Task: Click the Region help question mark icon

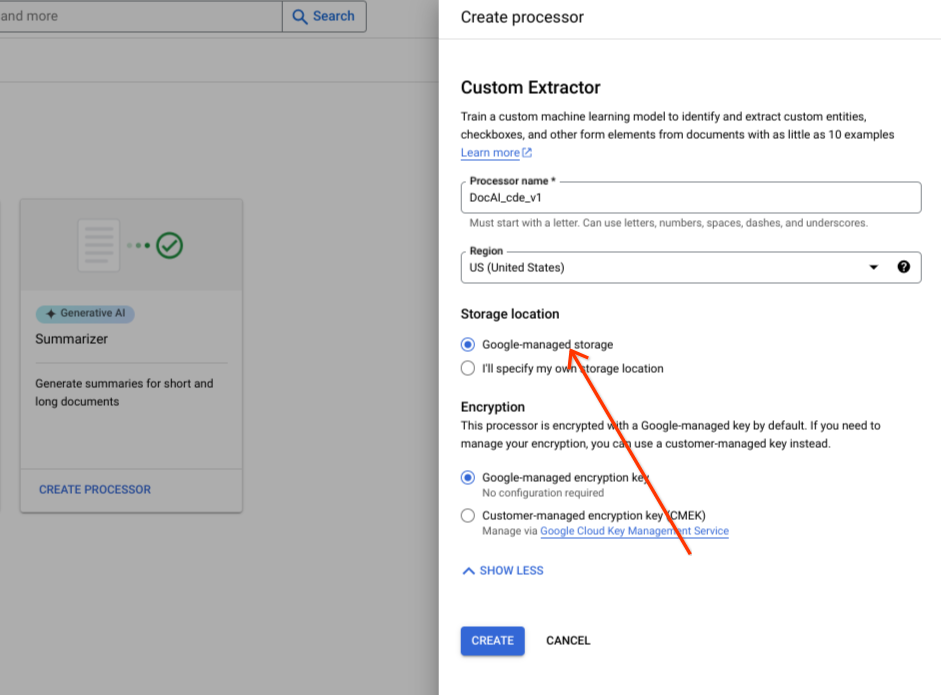Action: coord(904,267)
